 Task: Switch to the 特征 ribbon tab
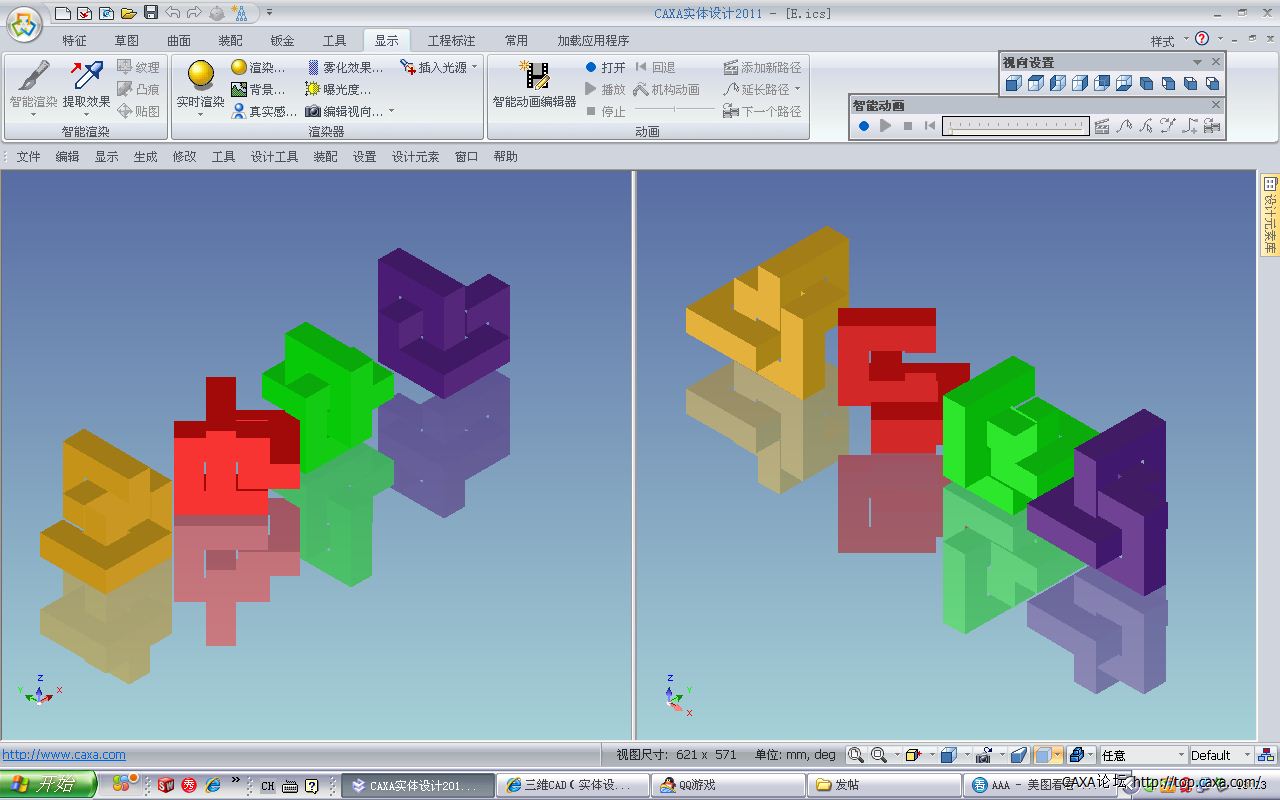74,41
